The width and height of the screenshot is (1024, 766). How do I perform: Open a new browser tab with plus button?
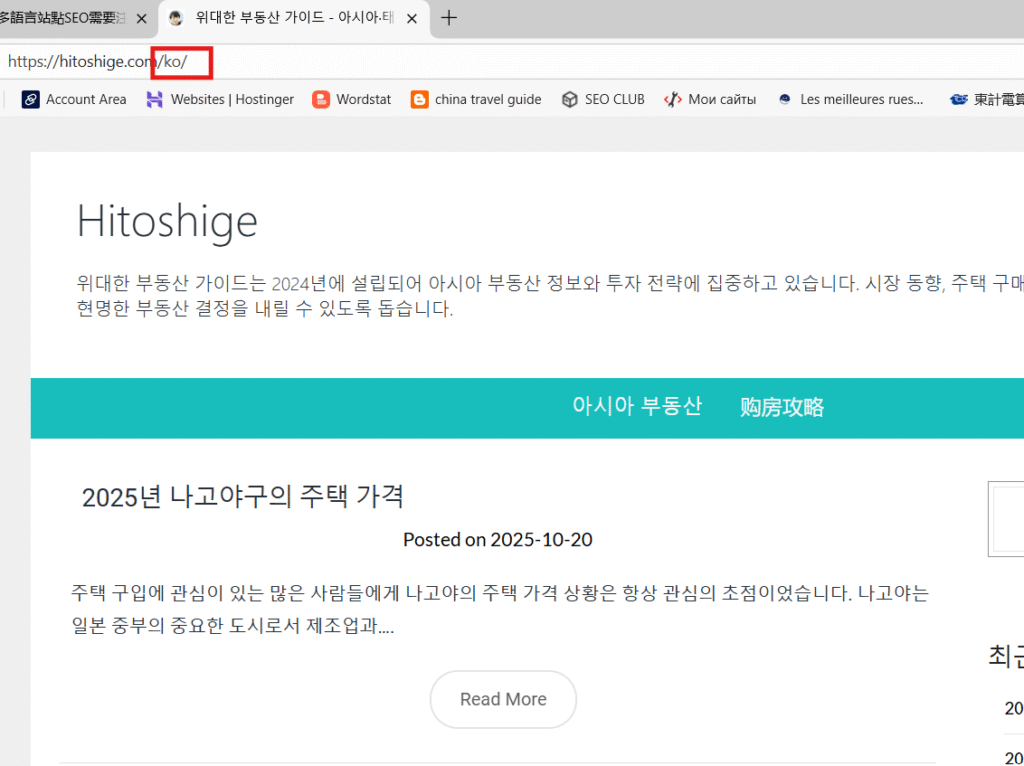(x=449, y=18)
